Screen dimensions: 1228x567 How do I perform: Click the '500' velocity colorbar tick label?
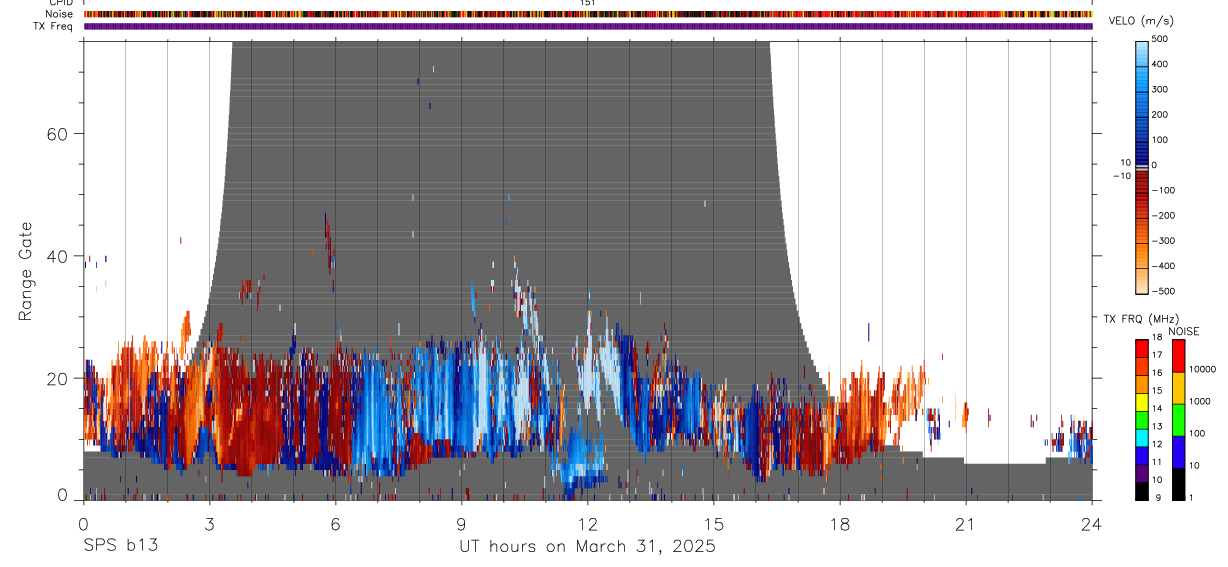tap(1162, 39)
